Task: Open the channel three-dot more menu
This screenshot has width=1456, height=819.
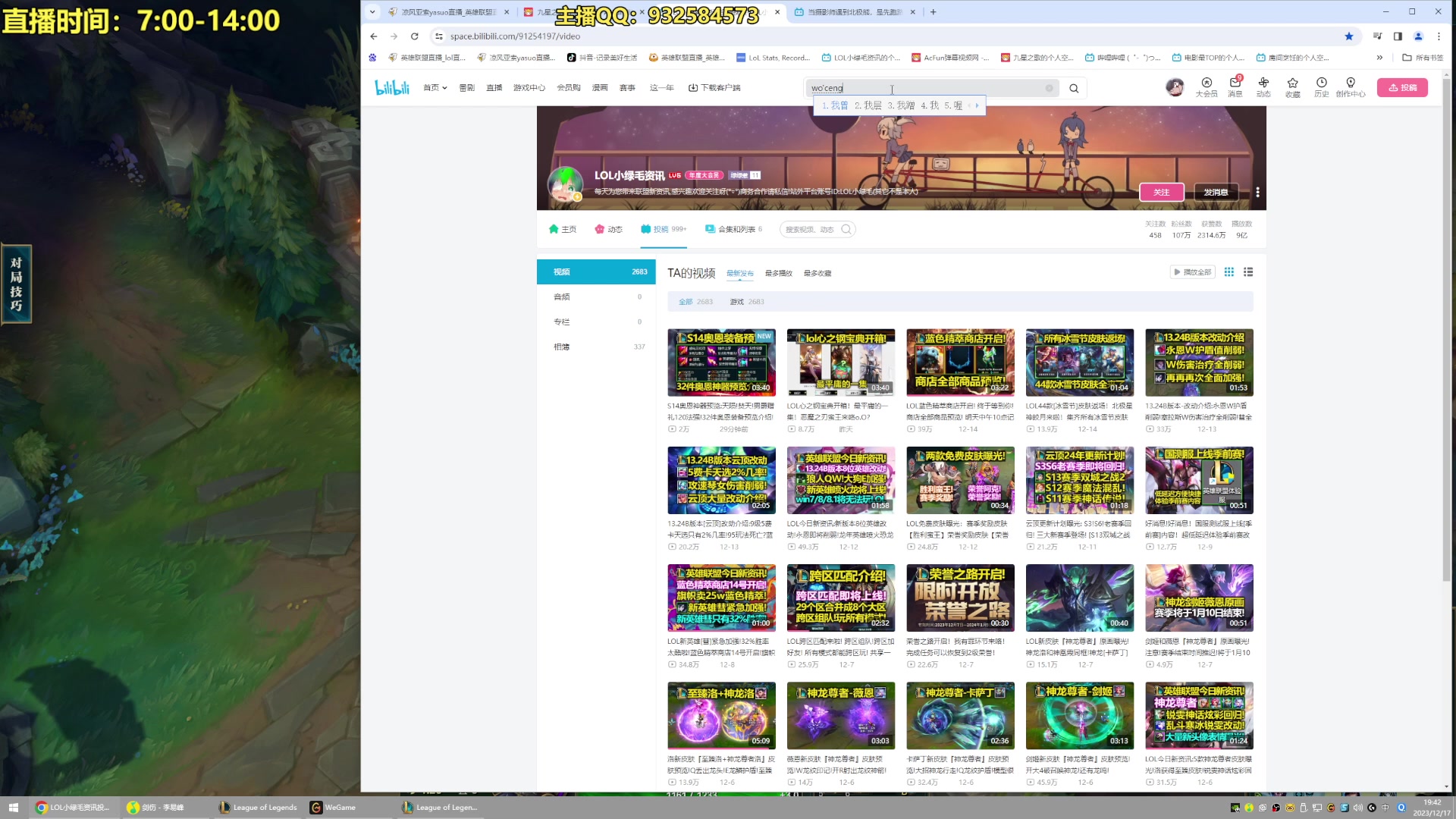Action: pyautogui.click(x=1257, y=192)
